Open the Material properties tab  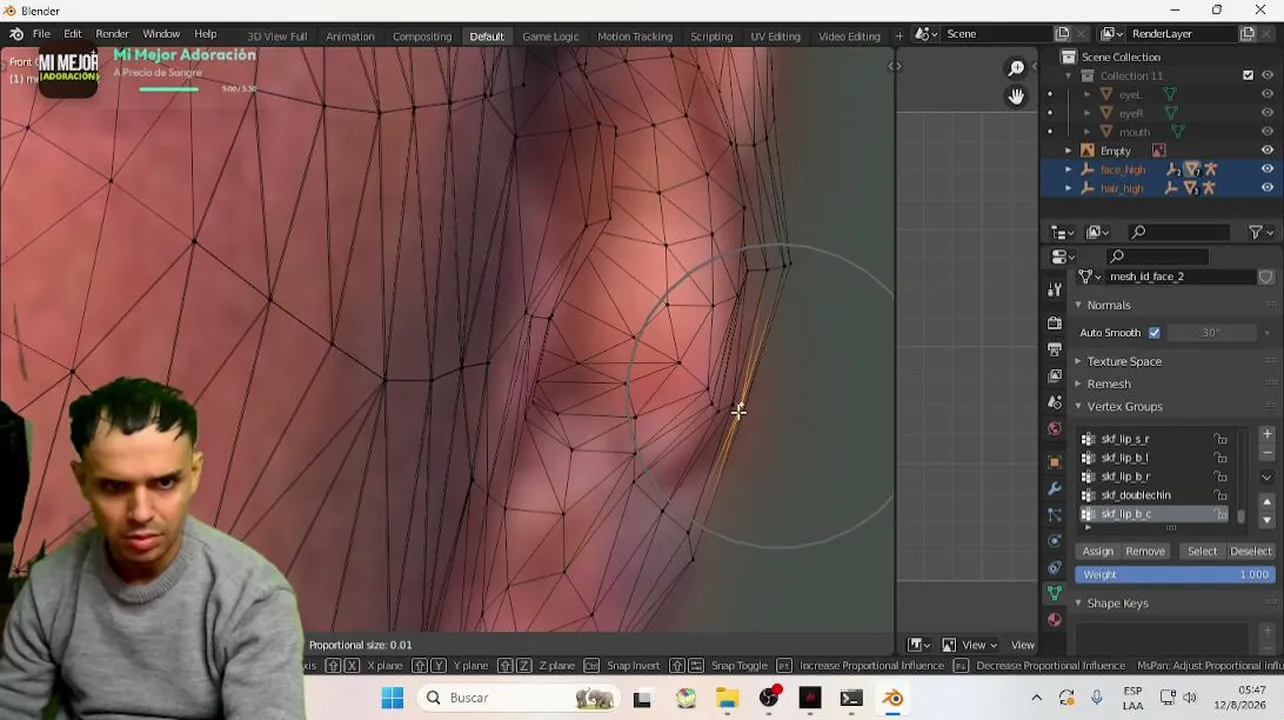[x=1054, y=619]
